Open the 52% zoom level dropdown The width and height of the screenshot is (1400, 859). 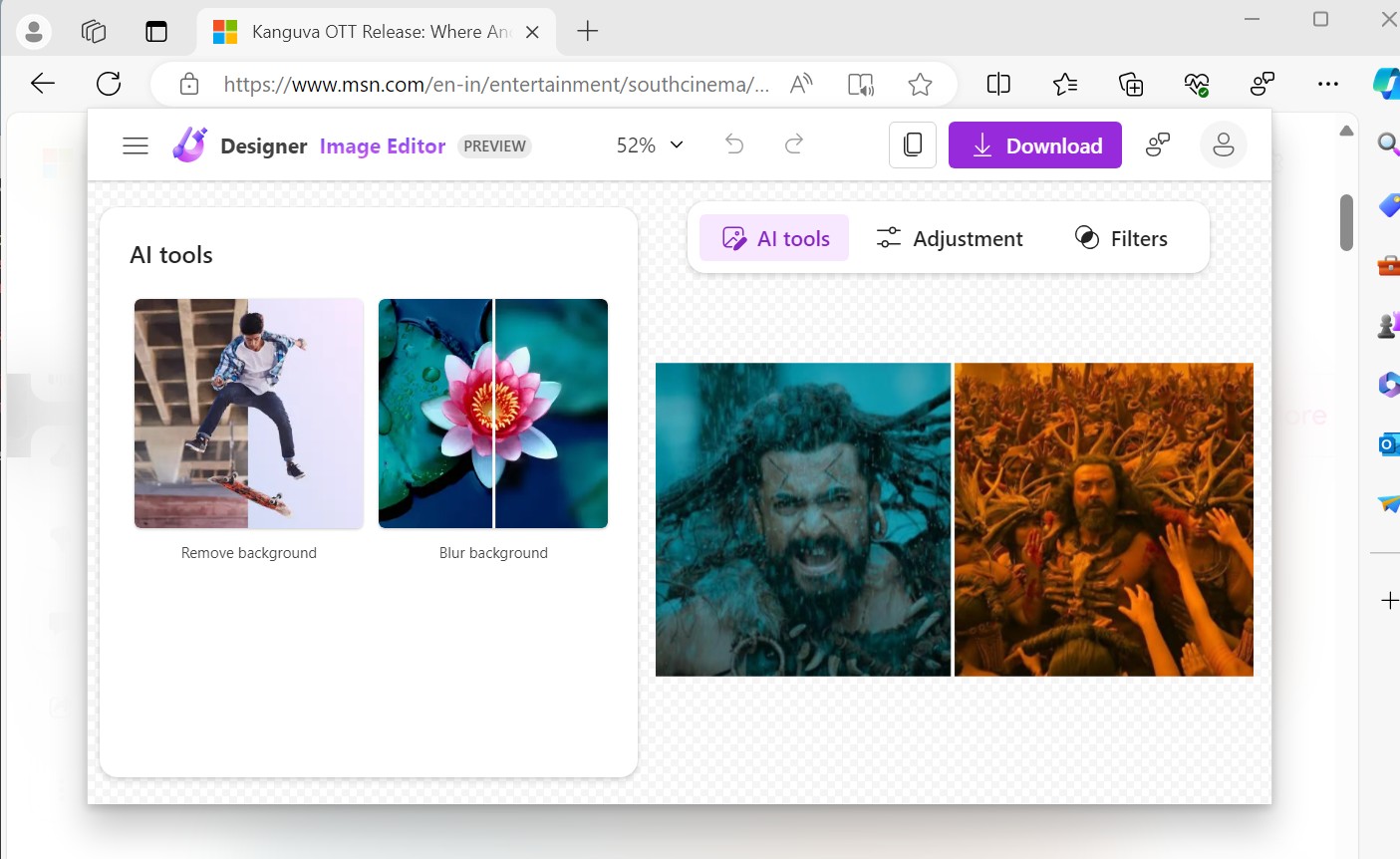(648, 144)
